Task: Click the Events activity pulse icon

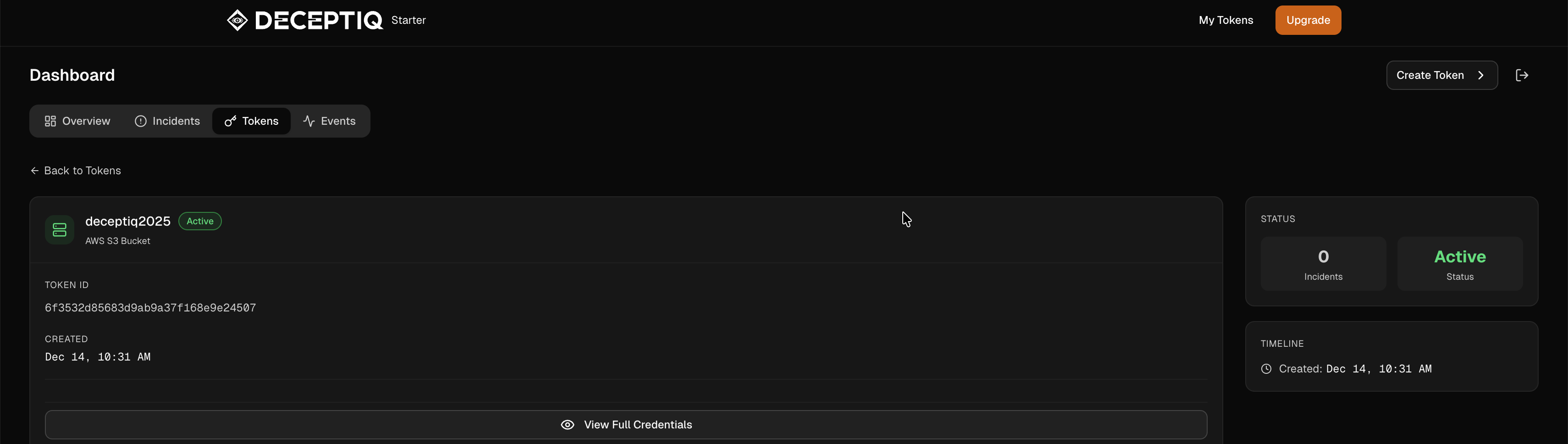Action: [x=309, y=121]
